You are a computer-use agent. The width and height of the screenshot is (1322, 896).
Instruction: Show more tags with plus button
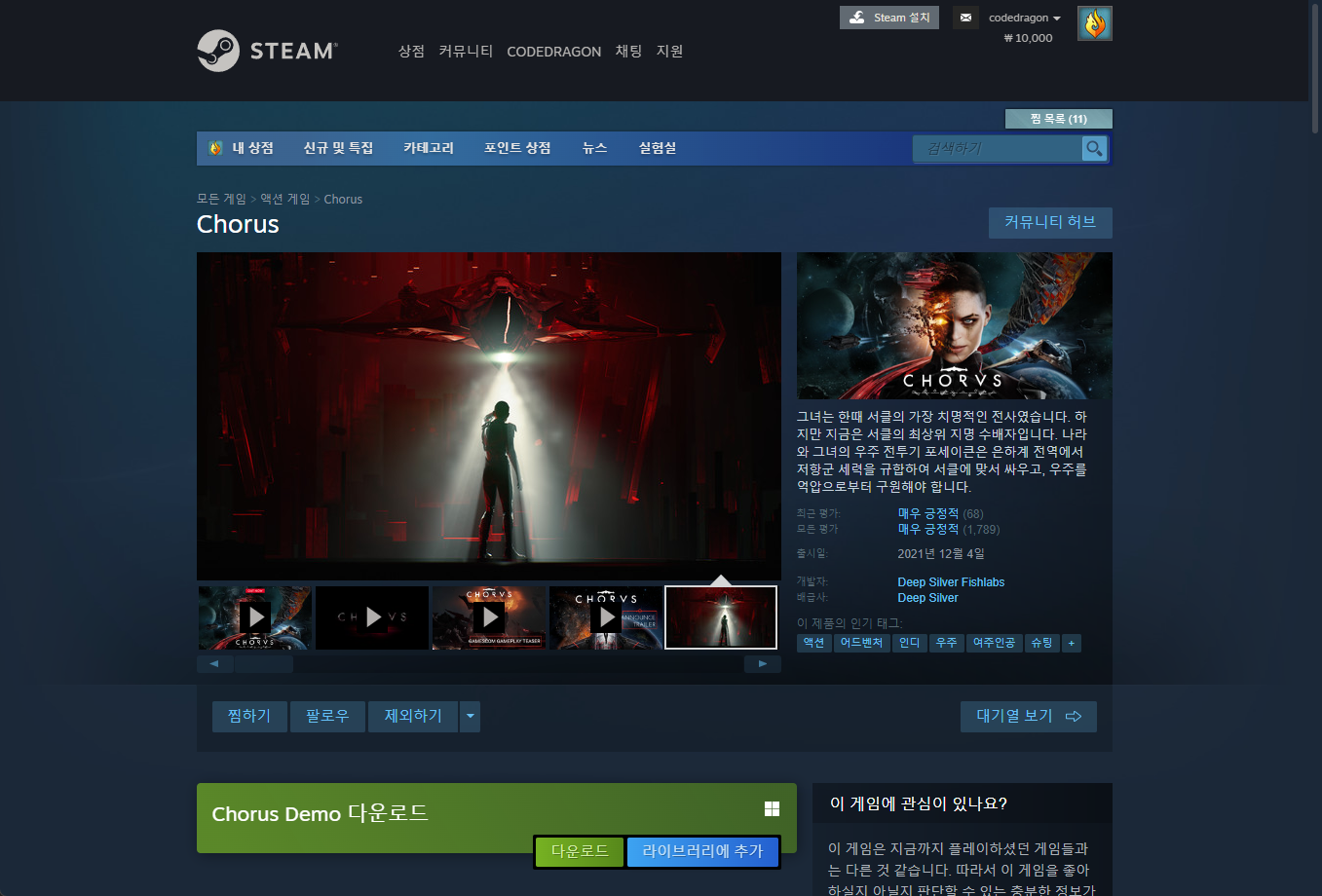[x=1072, y=643]
